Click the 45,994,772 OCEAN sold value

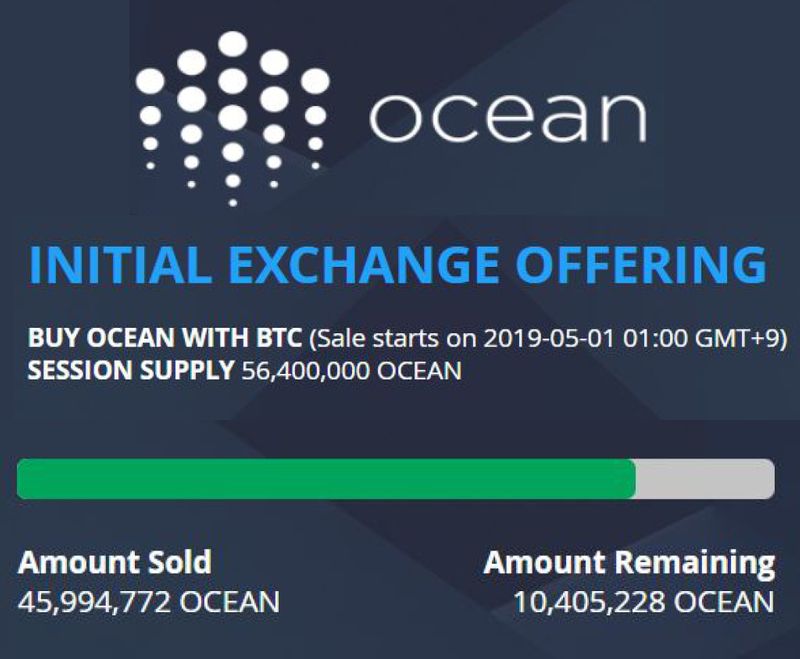click(x=149, y=602)
